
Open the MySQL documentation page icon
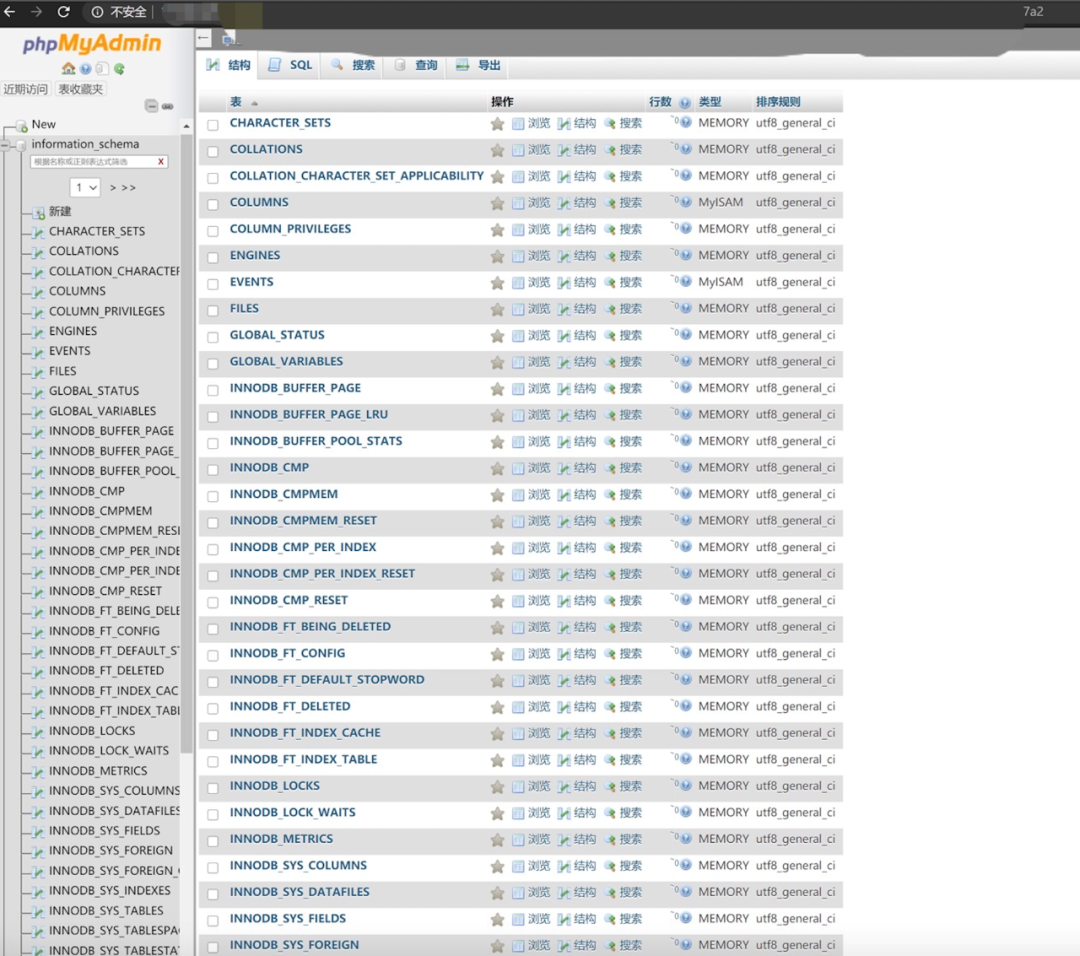click(x=102, y=68)
